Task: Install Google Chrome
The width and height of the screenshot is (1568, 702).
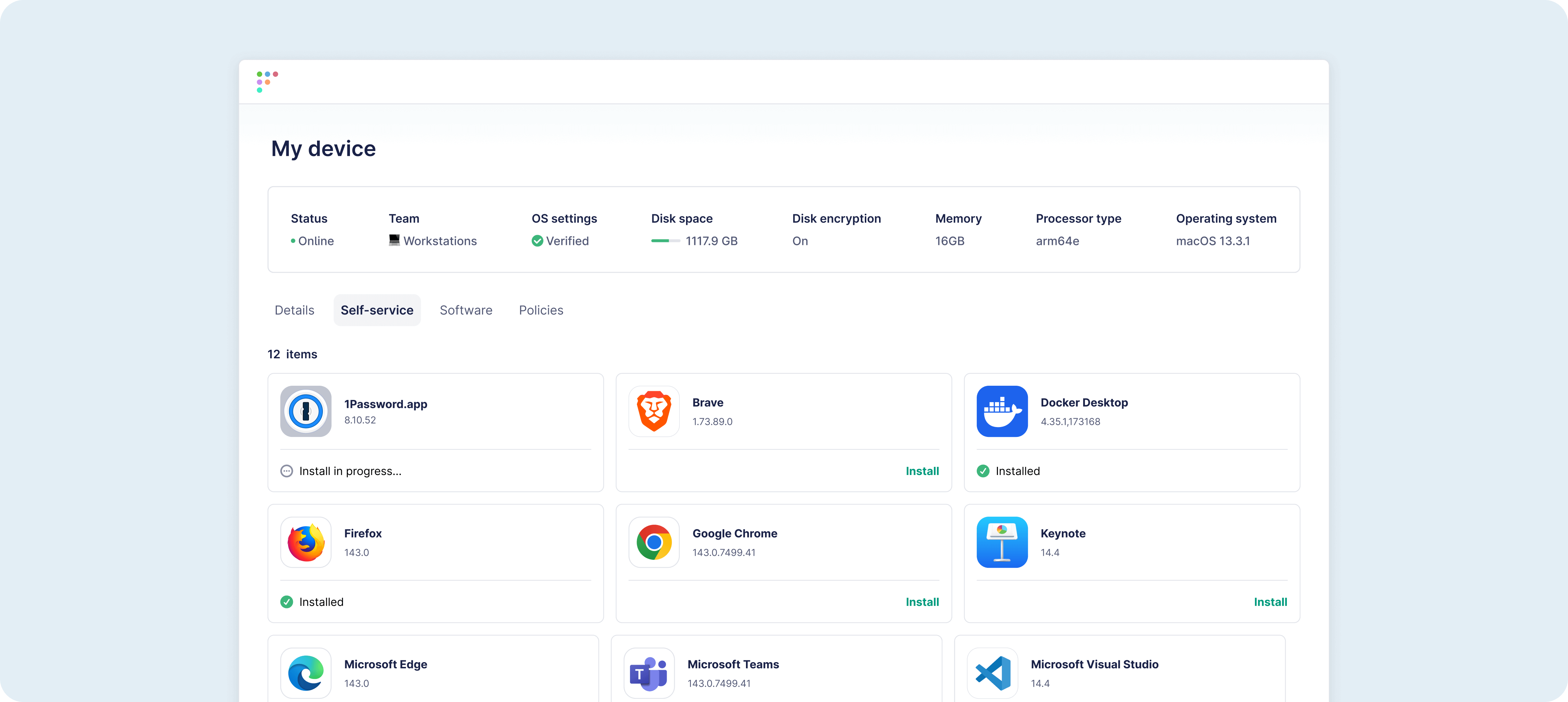Action: [x=921, y=602]
